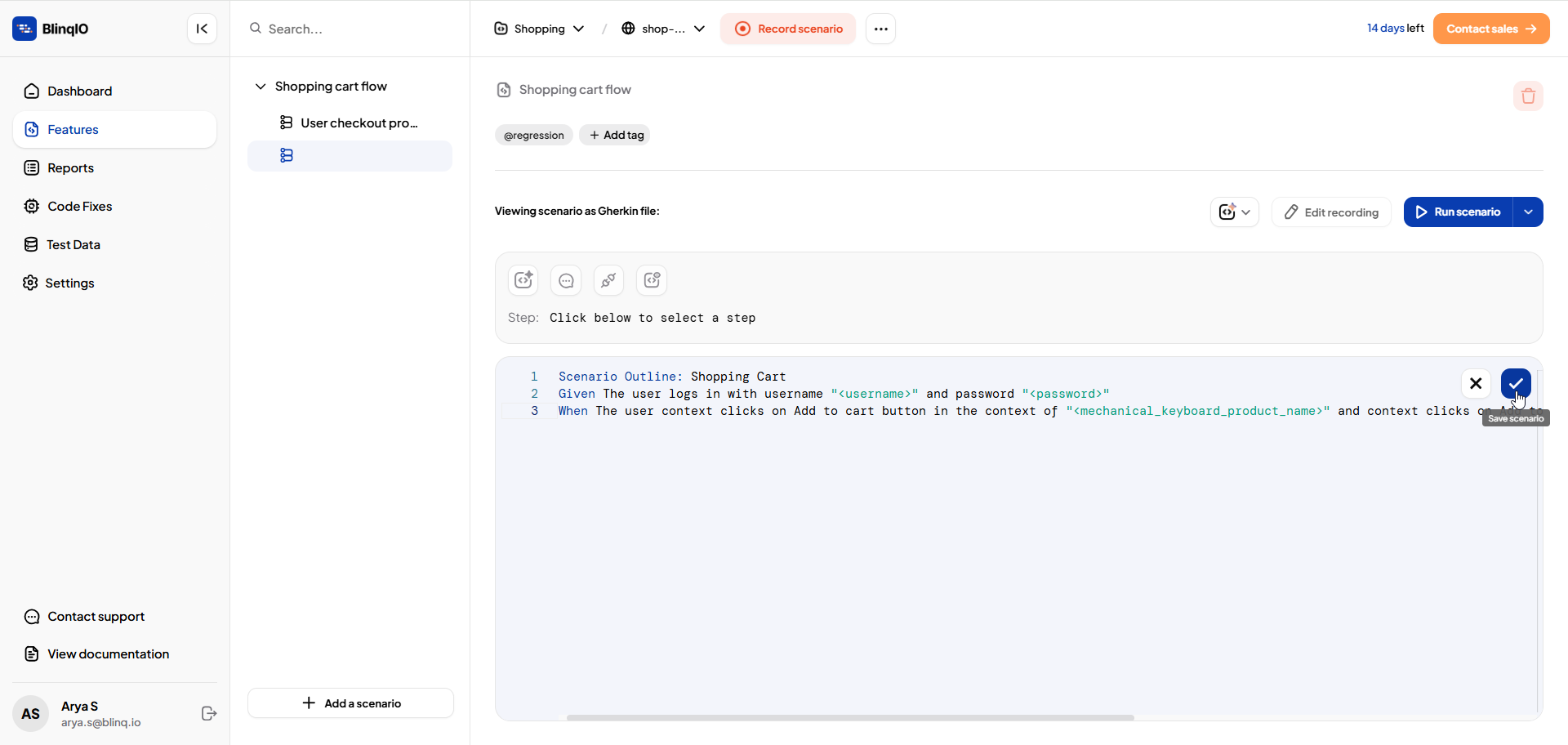
Task: Open Reports in sidebar
Action: point(114,167)
